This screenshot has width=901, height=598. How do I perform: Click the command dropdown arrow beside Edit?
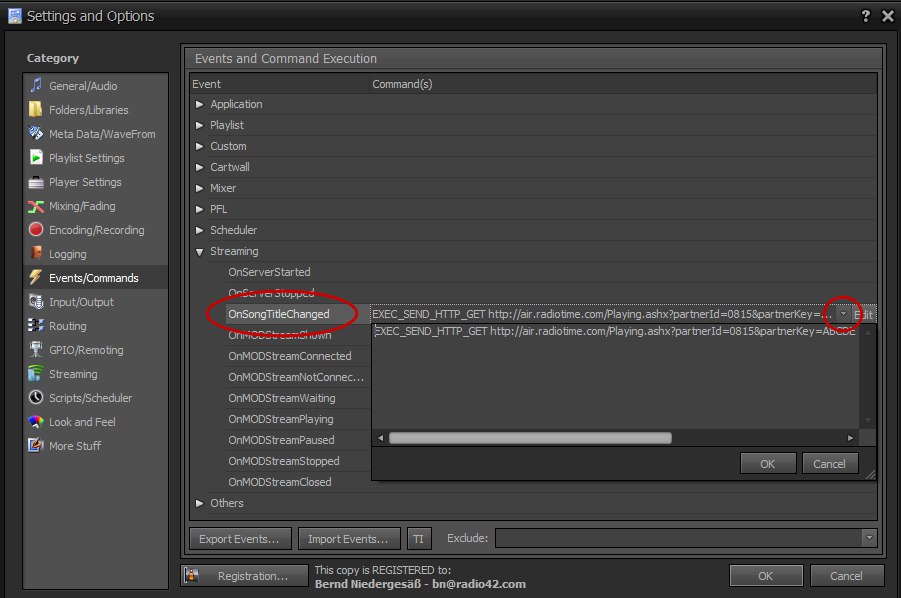tap(843, 314)
